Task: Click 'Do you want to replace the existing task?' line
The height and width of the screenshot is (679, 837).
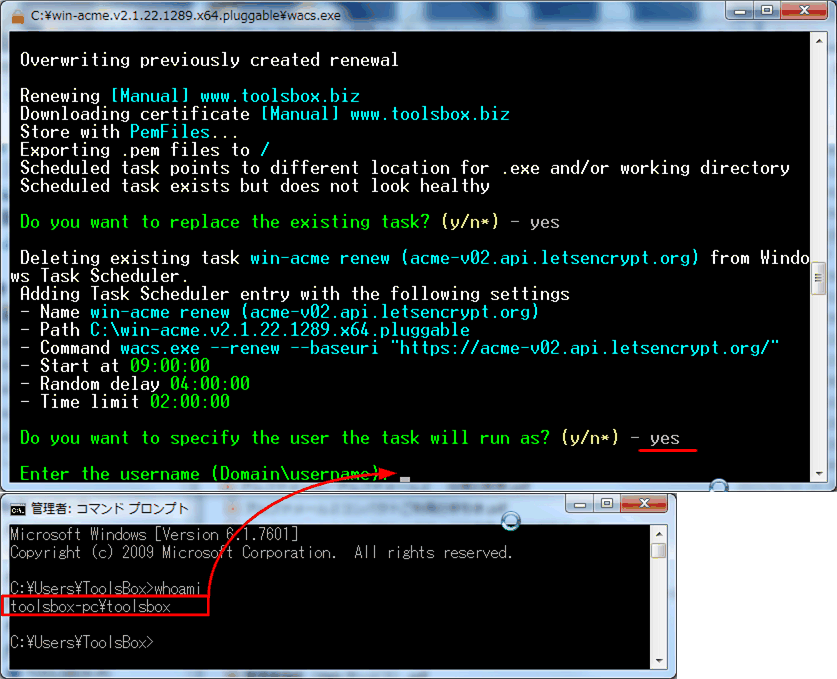Action: (x=289, y=222)
